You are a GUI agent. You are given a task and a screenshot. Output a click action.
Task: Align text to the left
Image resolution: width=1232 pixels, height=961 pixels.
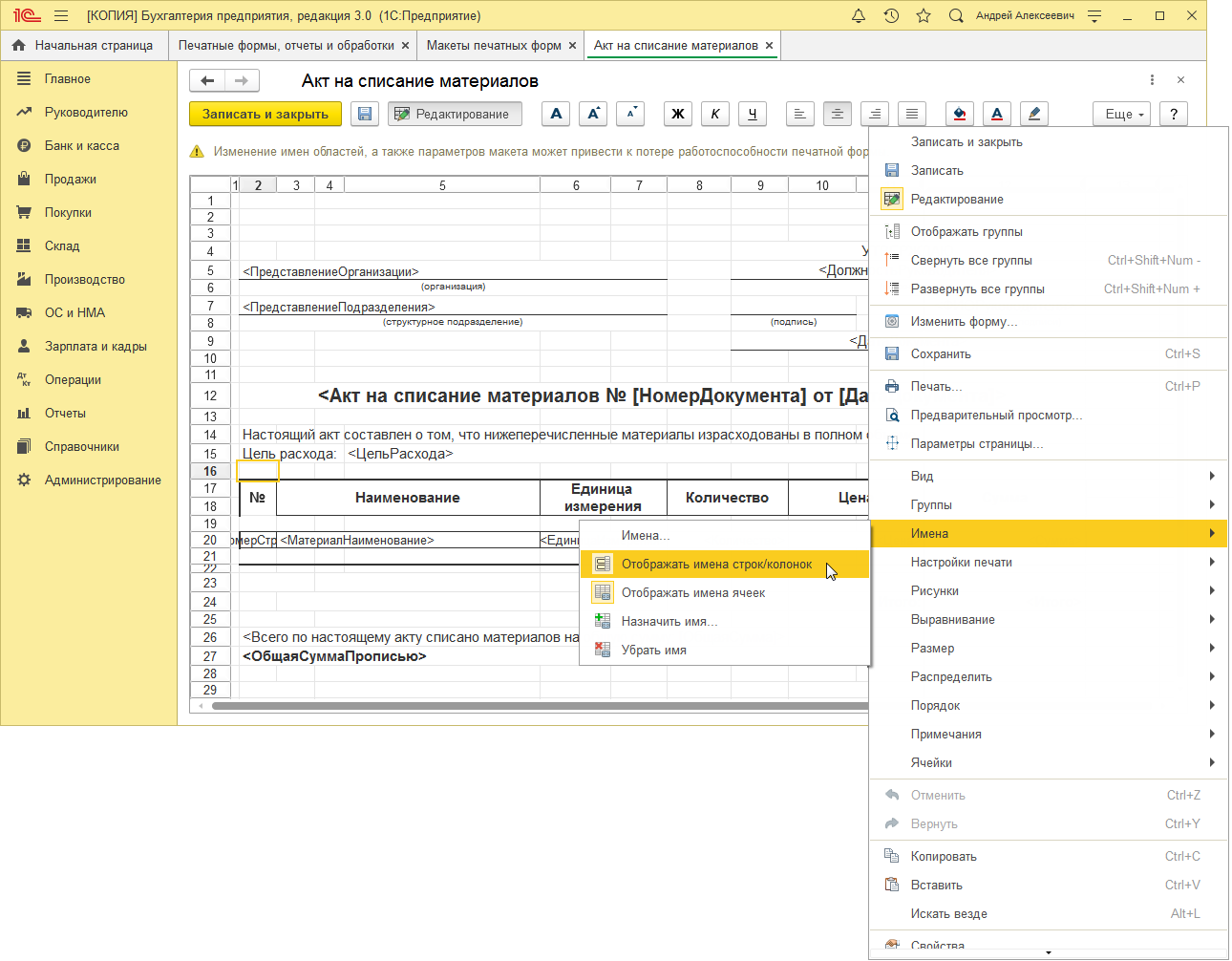800,114
